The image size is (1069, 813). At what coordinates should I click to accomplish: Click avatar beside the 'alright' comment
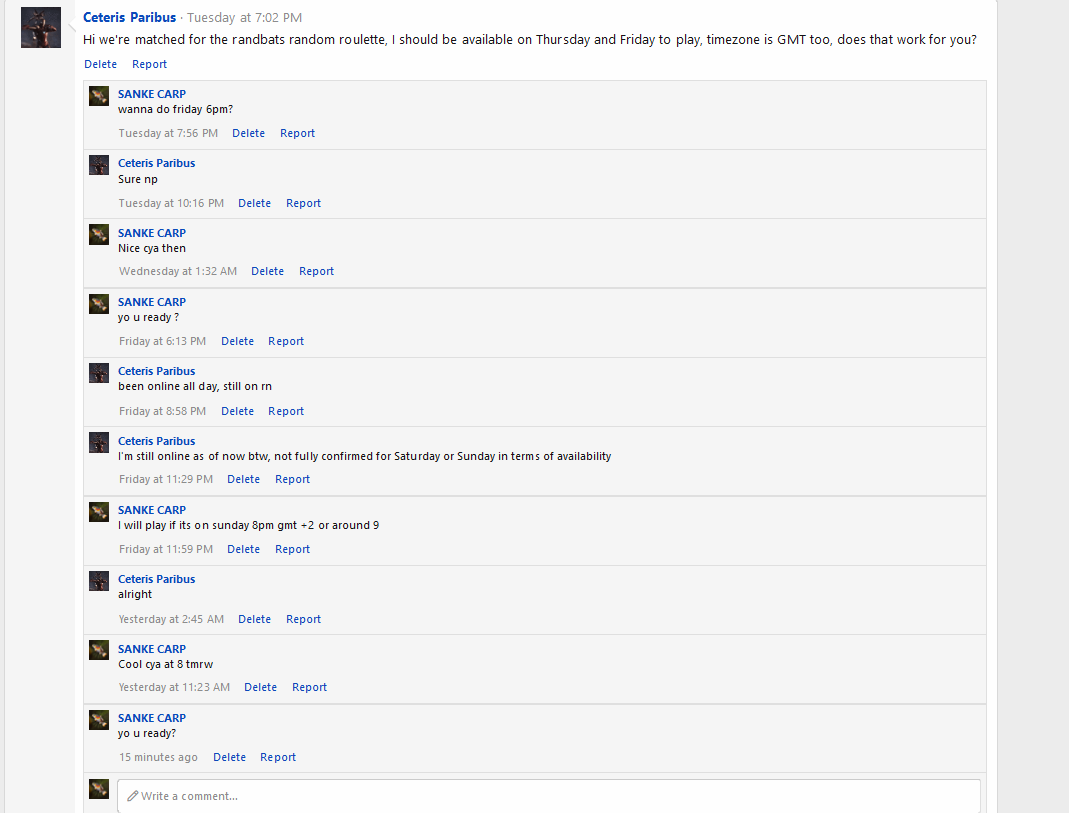(99, 581)
